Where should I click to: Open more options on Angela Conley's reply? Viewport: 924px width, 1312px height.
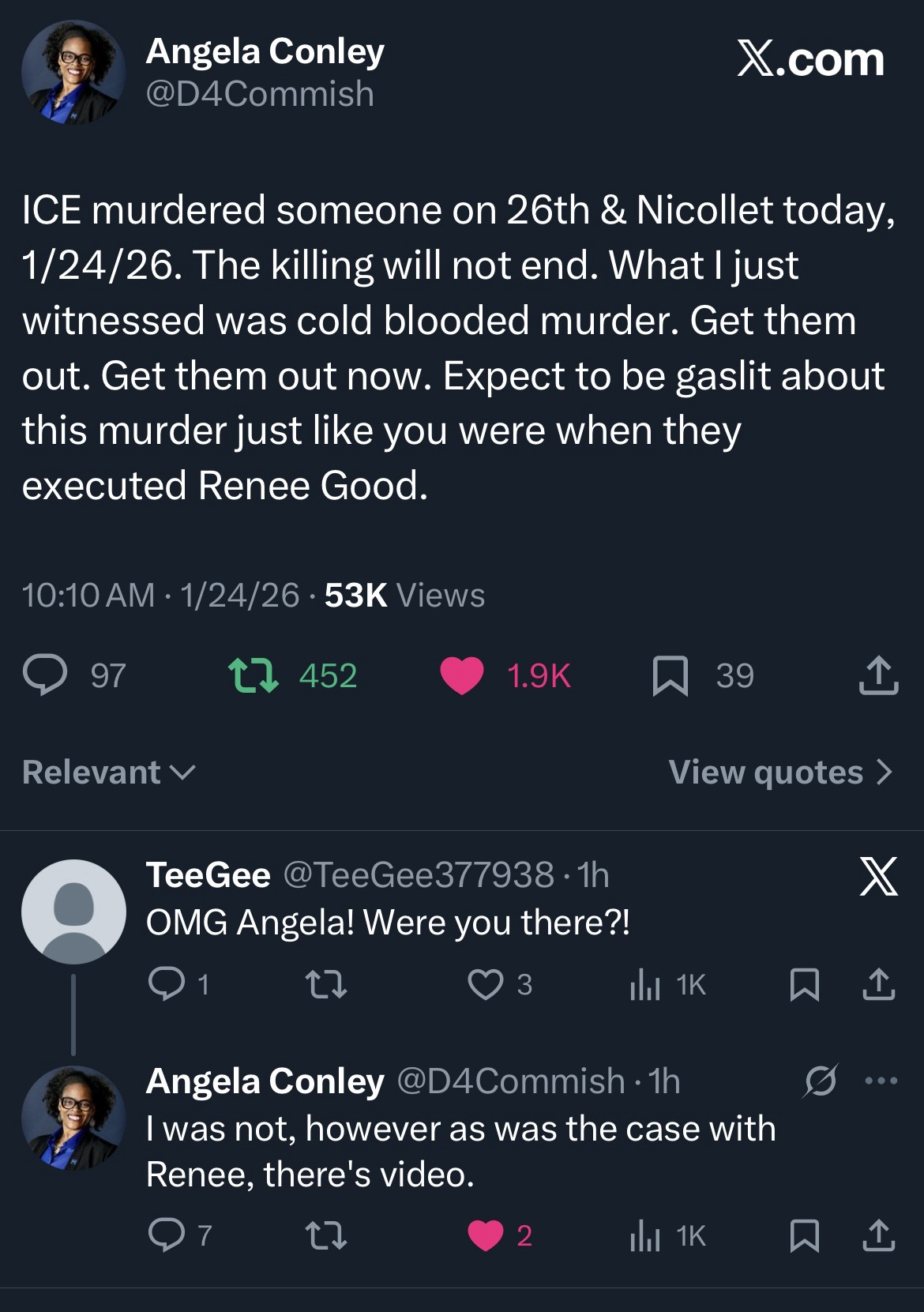[x=881, y=1081]
